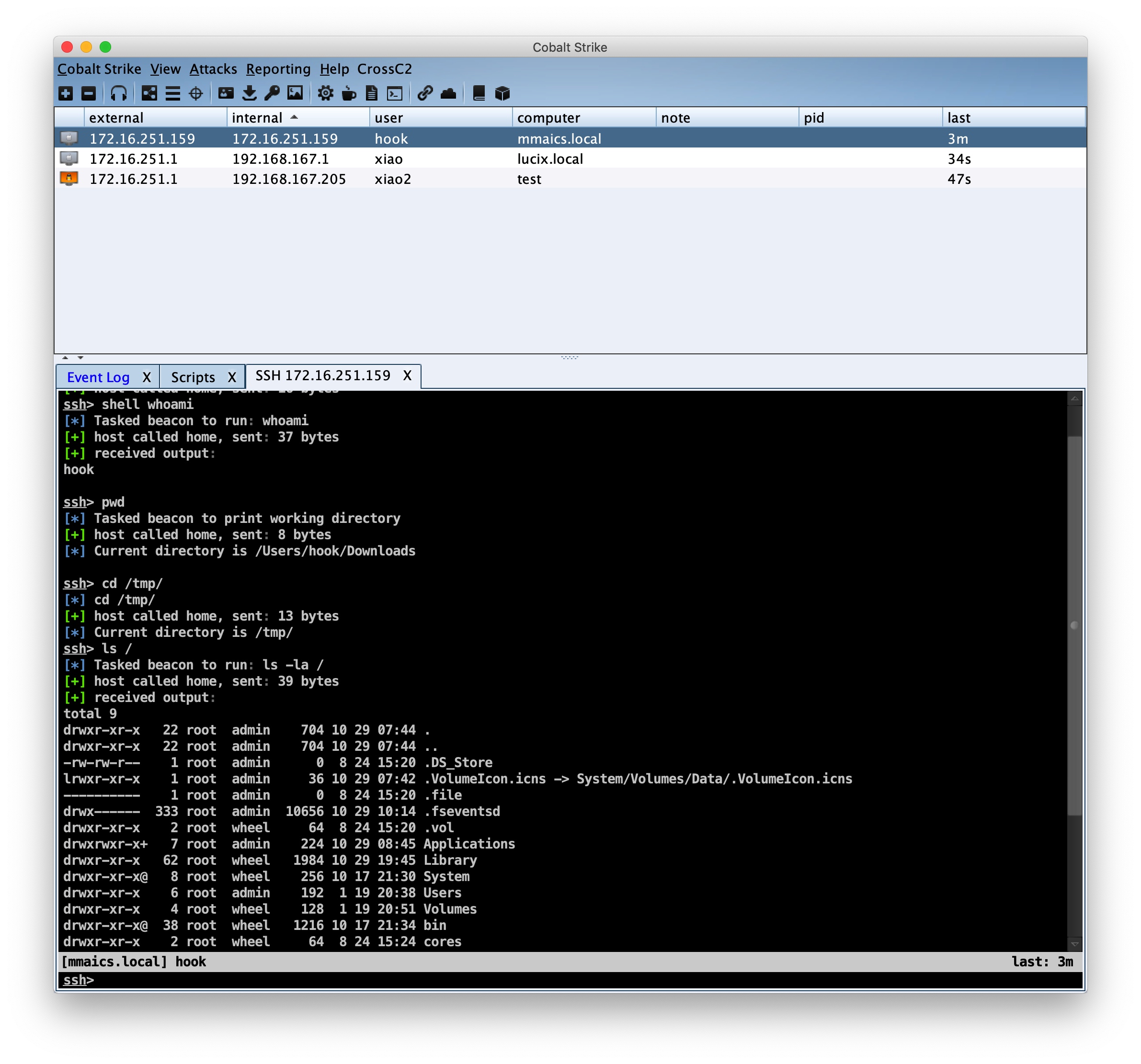
Task: Collapse top pane with small up arrow
Action: point(65,358)
